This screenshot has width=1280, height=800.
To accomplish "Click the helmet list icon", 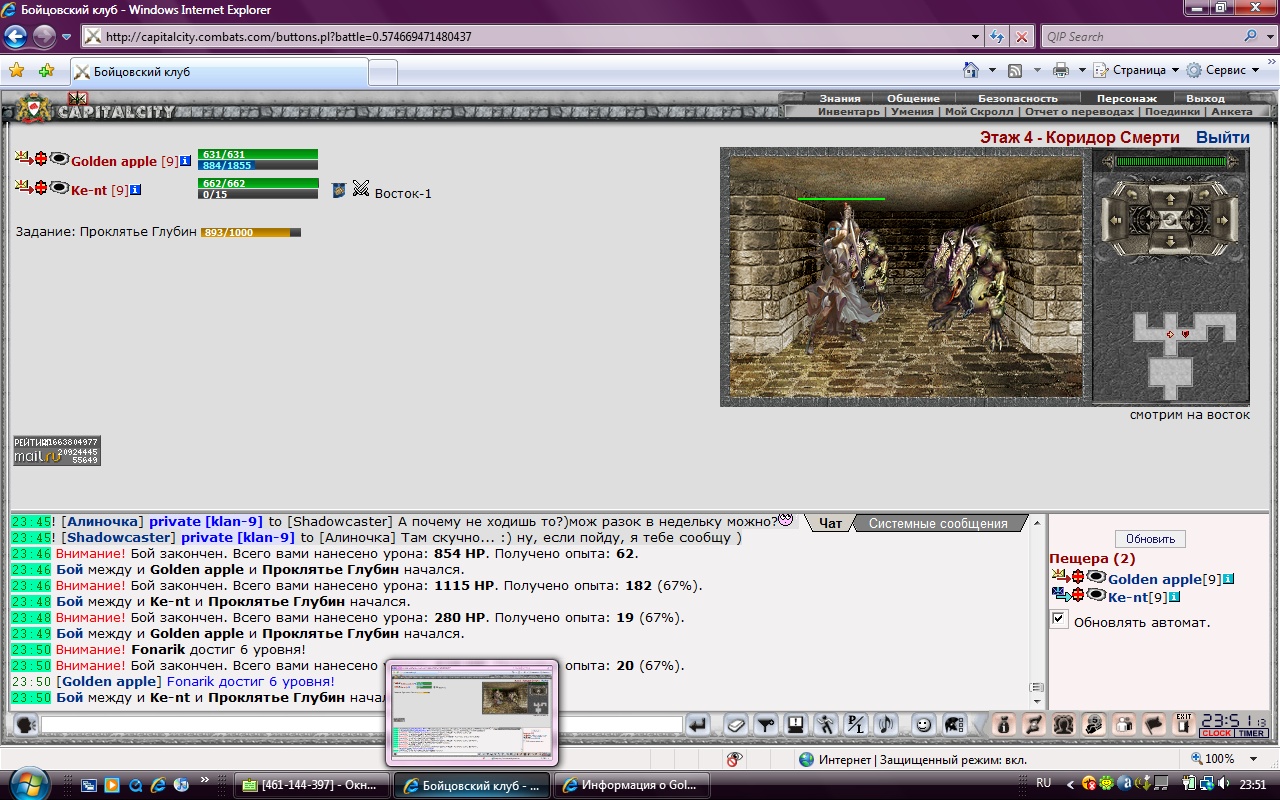I will (x=954, y=725).
